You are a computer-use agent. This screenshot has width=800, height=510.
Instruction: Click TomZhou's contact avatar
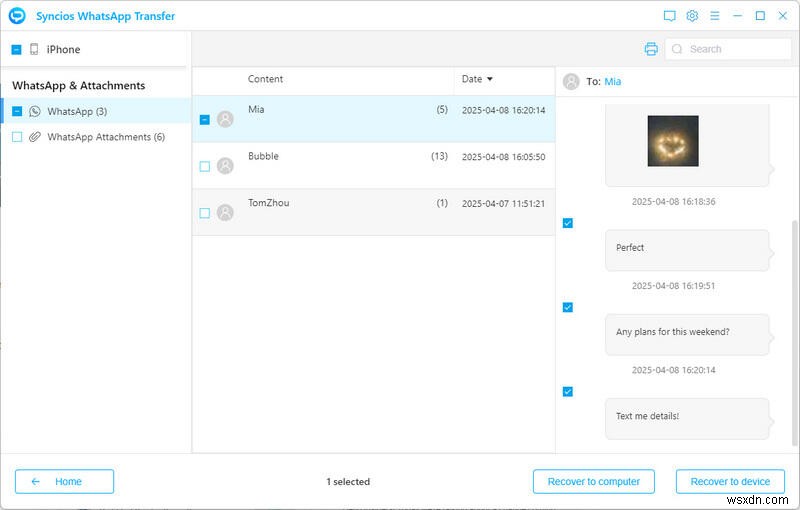(225, 212)
